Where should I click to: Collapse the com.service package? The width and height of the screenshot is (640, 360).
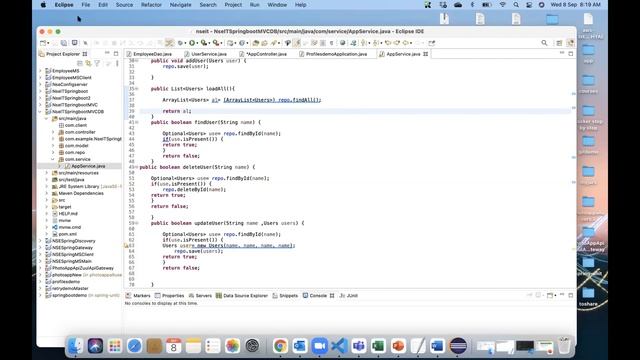coord(53,159)
